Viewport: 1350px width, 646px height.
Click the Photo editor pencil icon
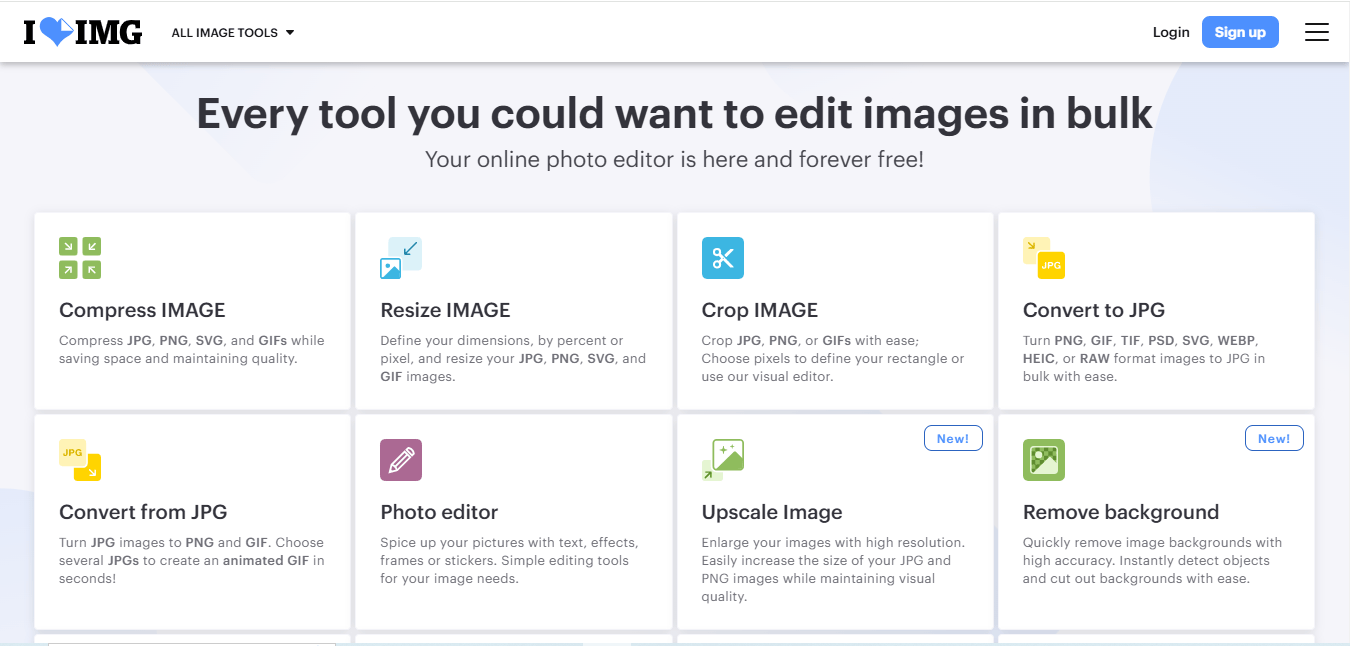pyautogui.click(x=401, y=459)
